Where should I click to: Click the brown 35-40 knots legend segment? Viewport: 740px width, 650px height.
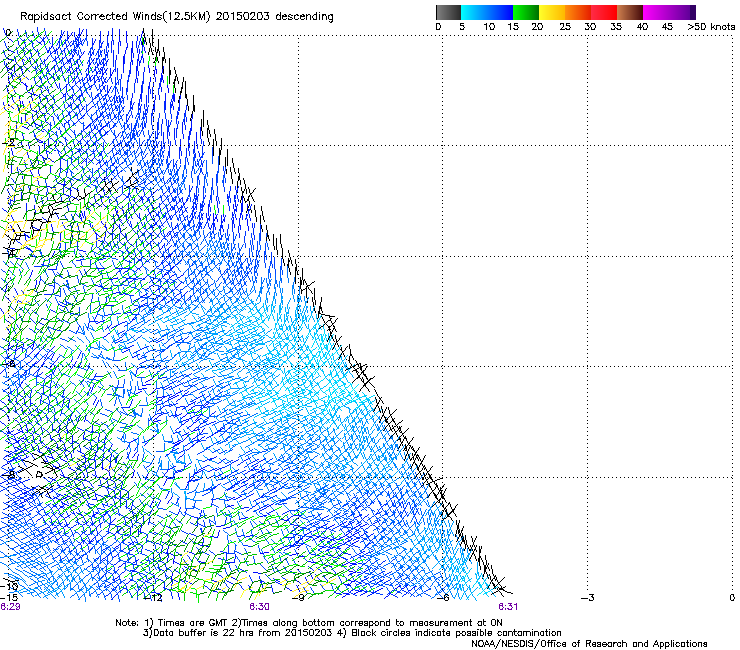(630, 12)
